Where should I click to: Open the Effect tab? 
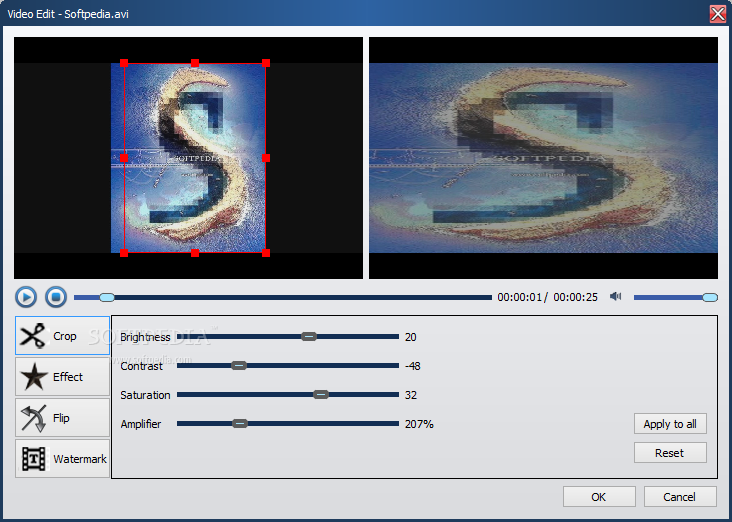point(63,377)
